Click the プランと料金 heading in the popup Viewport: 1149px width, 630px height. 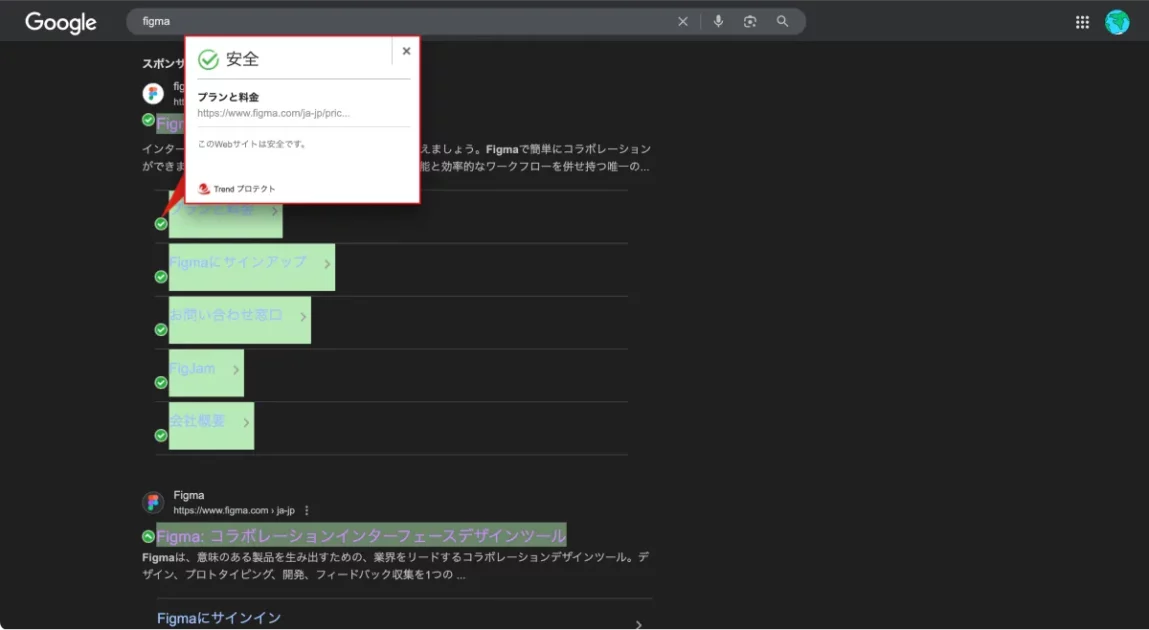(228, 97)
